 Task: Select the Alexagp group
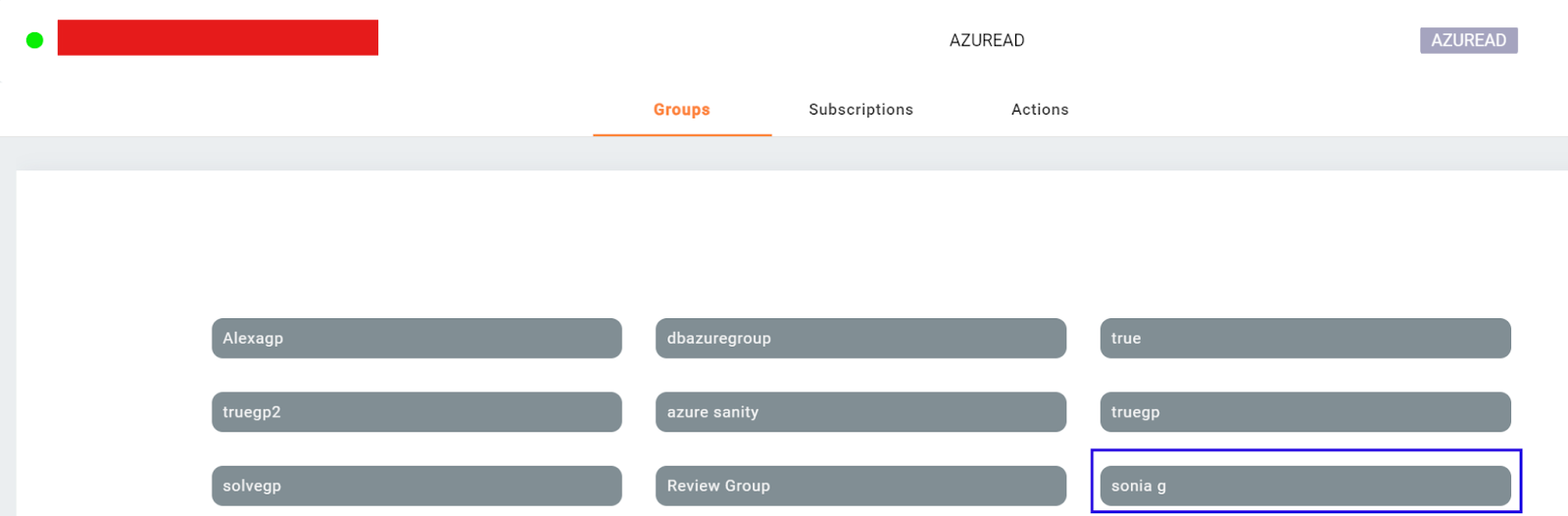pyautogui.click(x=416, y=338)
